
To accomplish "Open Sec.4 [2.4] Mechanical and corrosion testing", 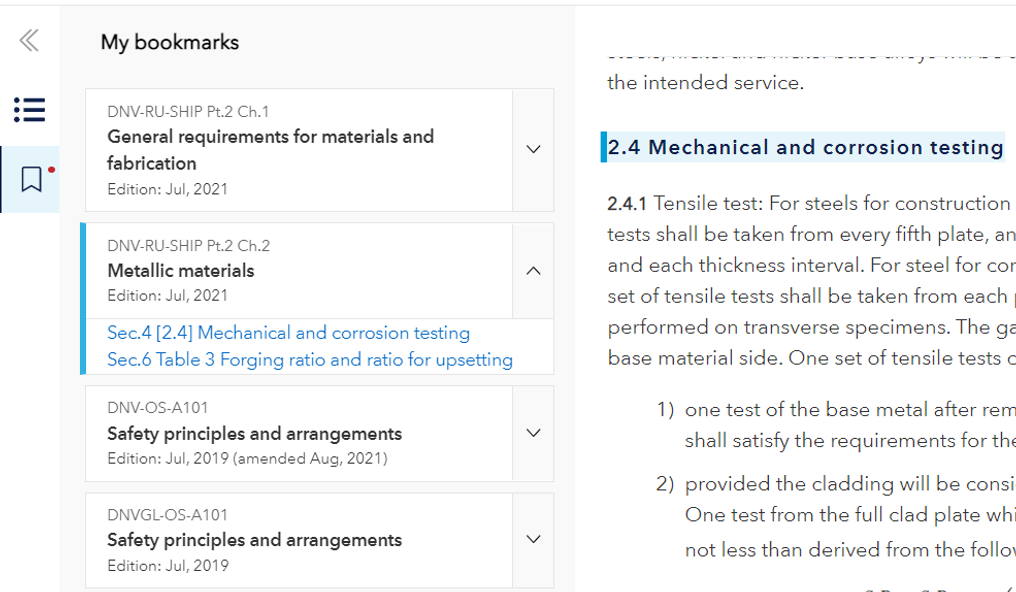I will 288,333.
